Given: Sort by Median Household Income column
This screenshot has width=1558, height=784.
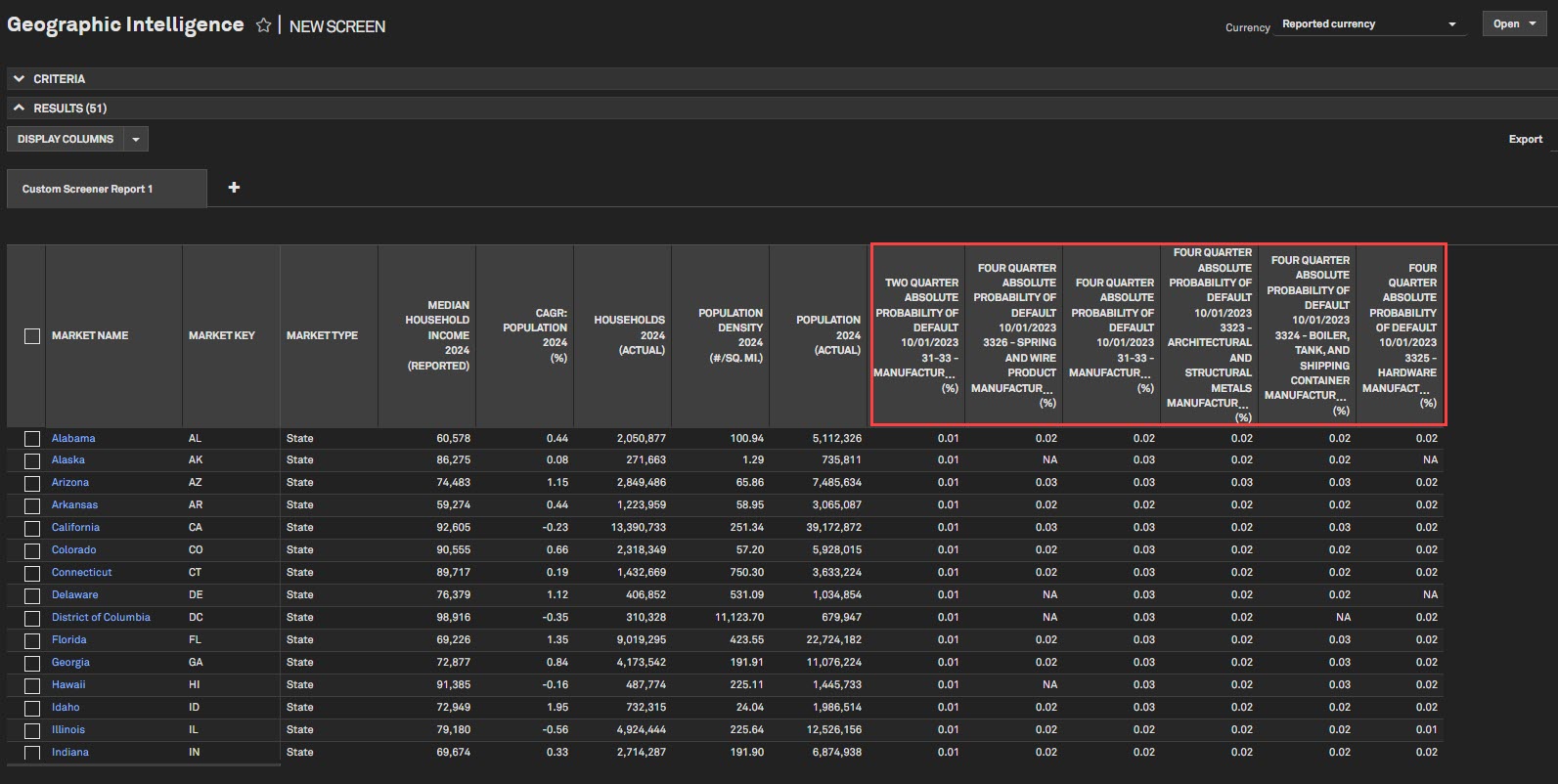Looking at the screenshot, I should click(437, 335).
